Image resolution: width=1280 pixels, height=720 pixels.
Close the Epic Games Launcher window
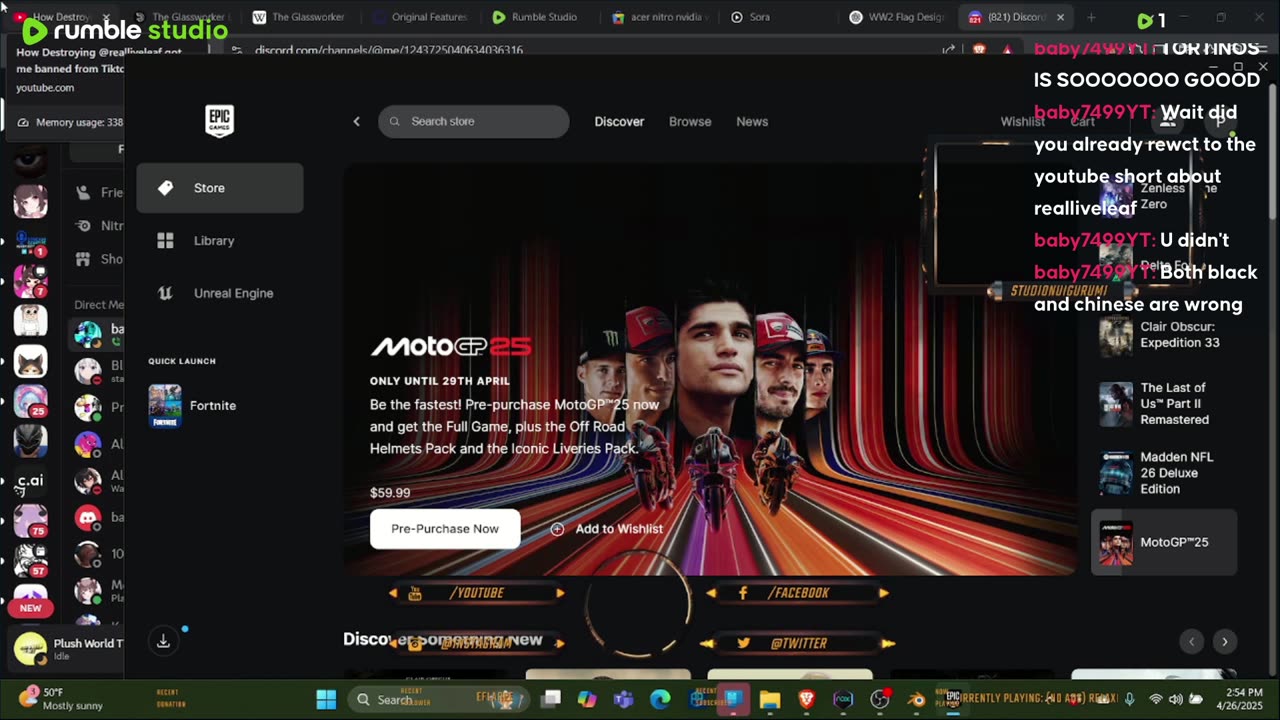(x=1263, y=67)
